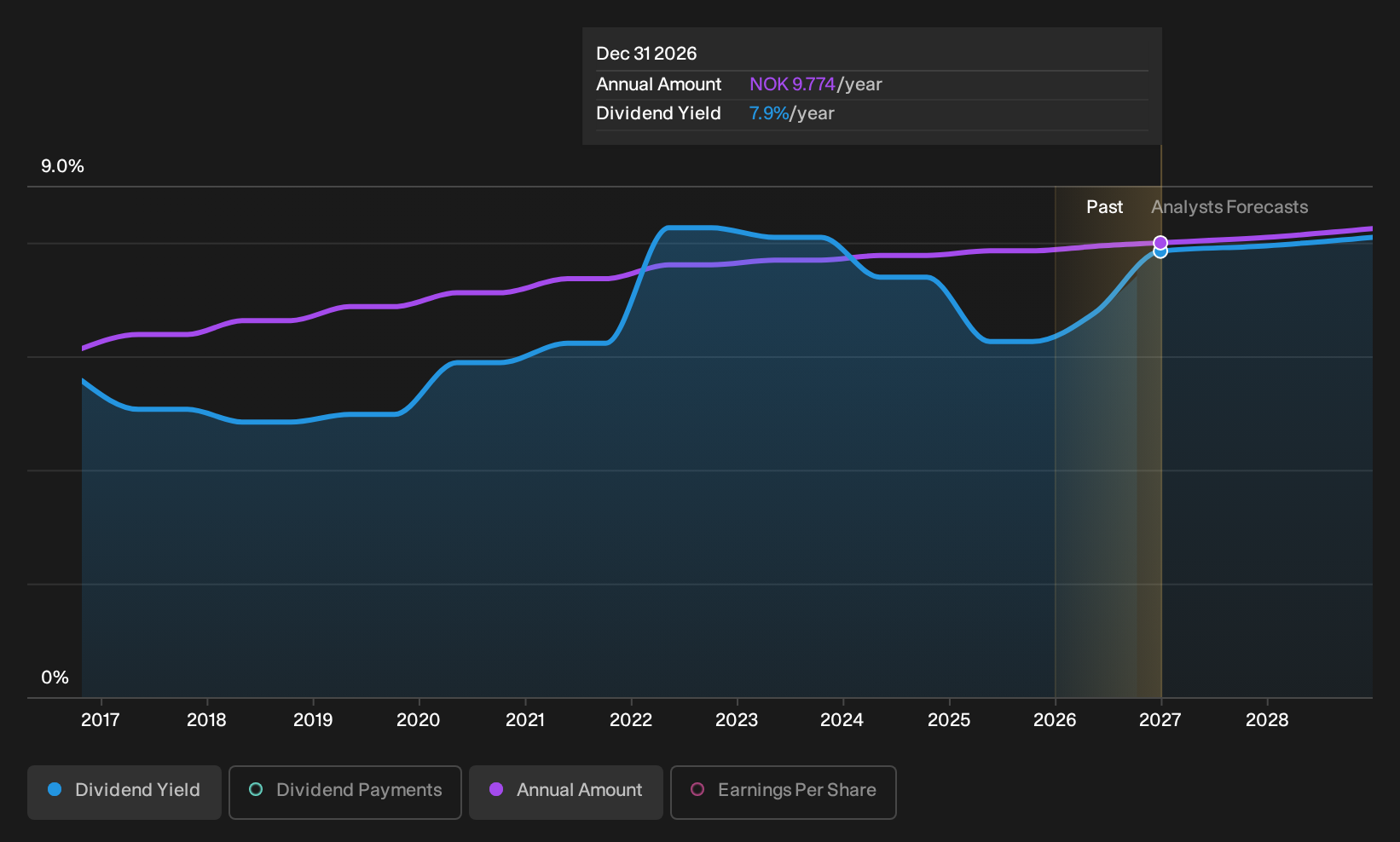Click the 7.9%/year tooltip value
Image resolution: width=1400 pixels, height=842 pixels.
792,113
